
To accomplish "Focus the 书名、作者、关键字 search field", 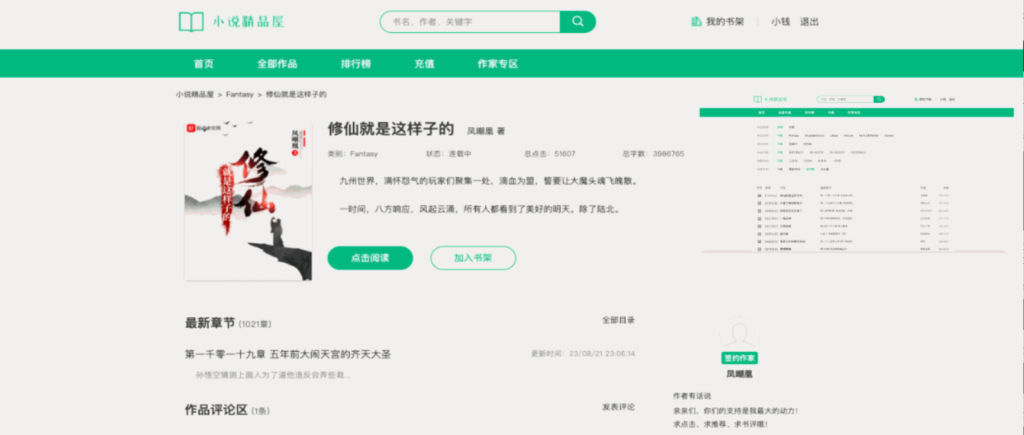I will coord(470,22).
